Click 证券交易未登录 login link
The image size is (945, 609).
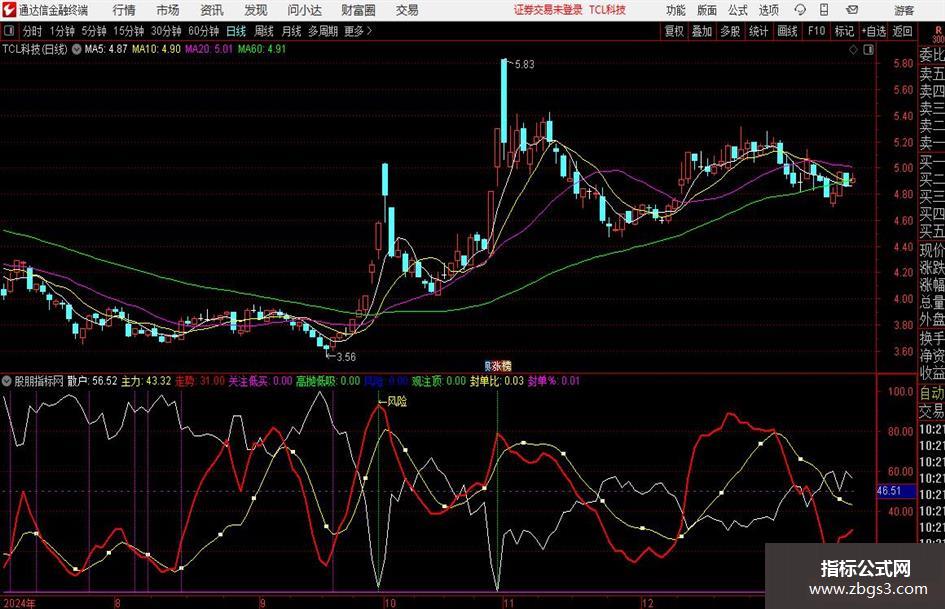coord(548,10)
